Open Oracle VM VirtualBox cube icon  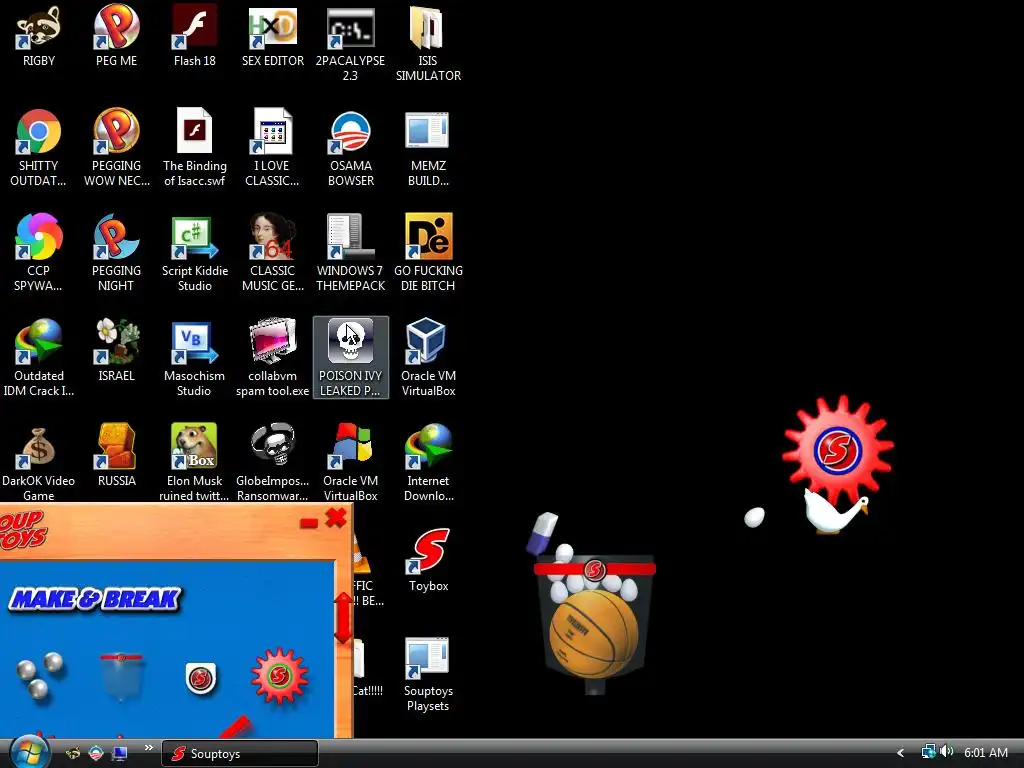[428, 357]
